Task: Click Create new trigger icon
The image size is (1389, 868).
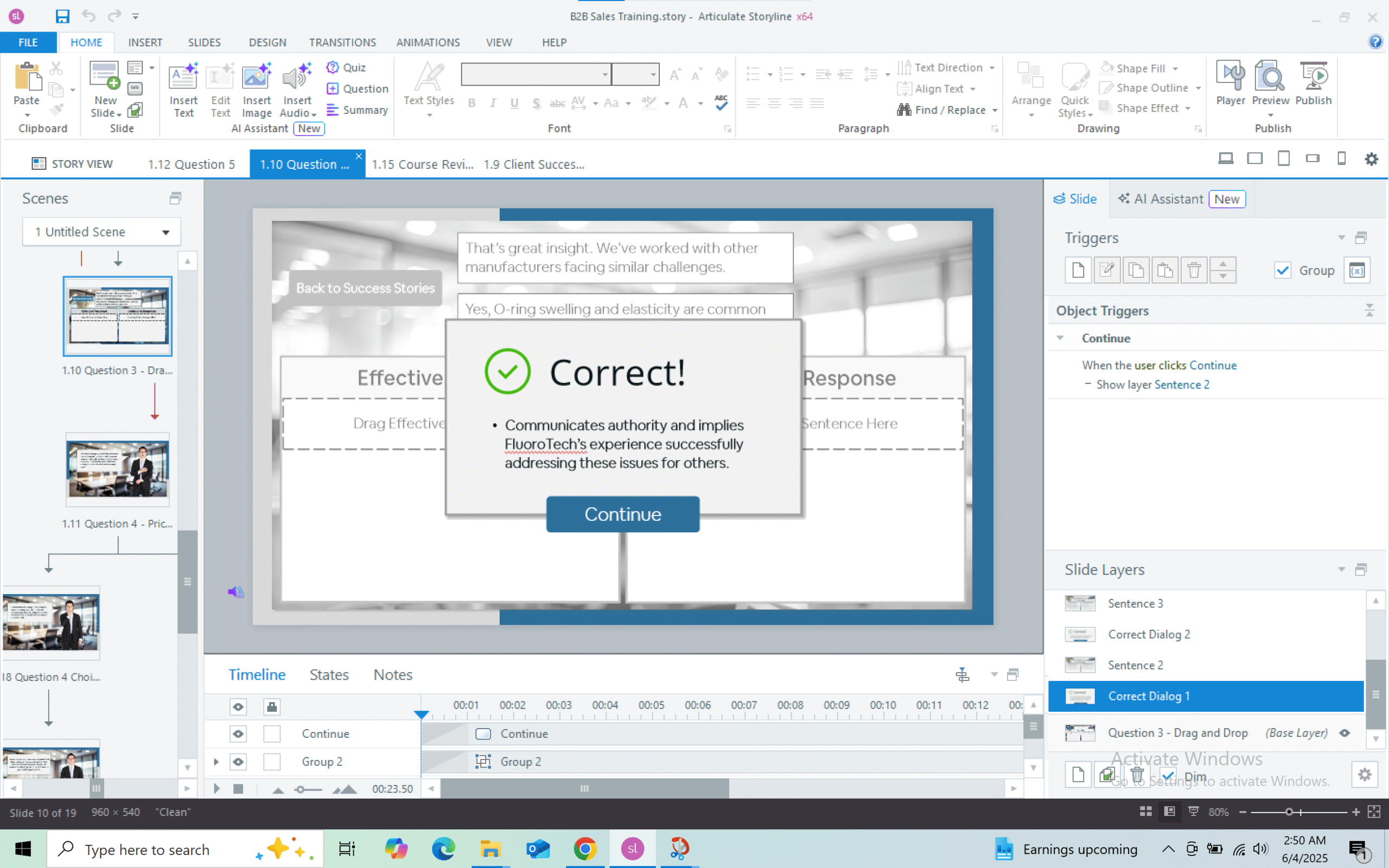Action: [x=1078, y=270]
